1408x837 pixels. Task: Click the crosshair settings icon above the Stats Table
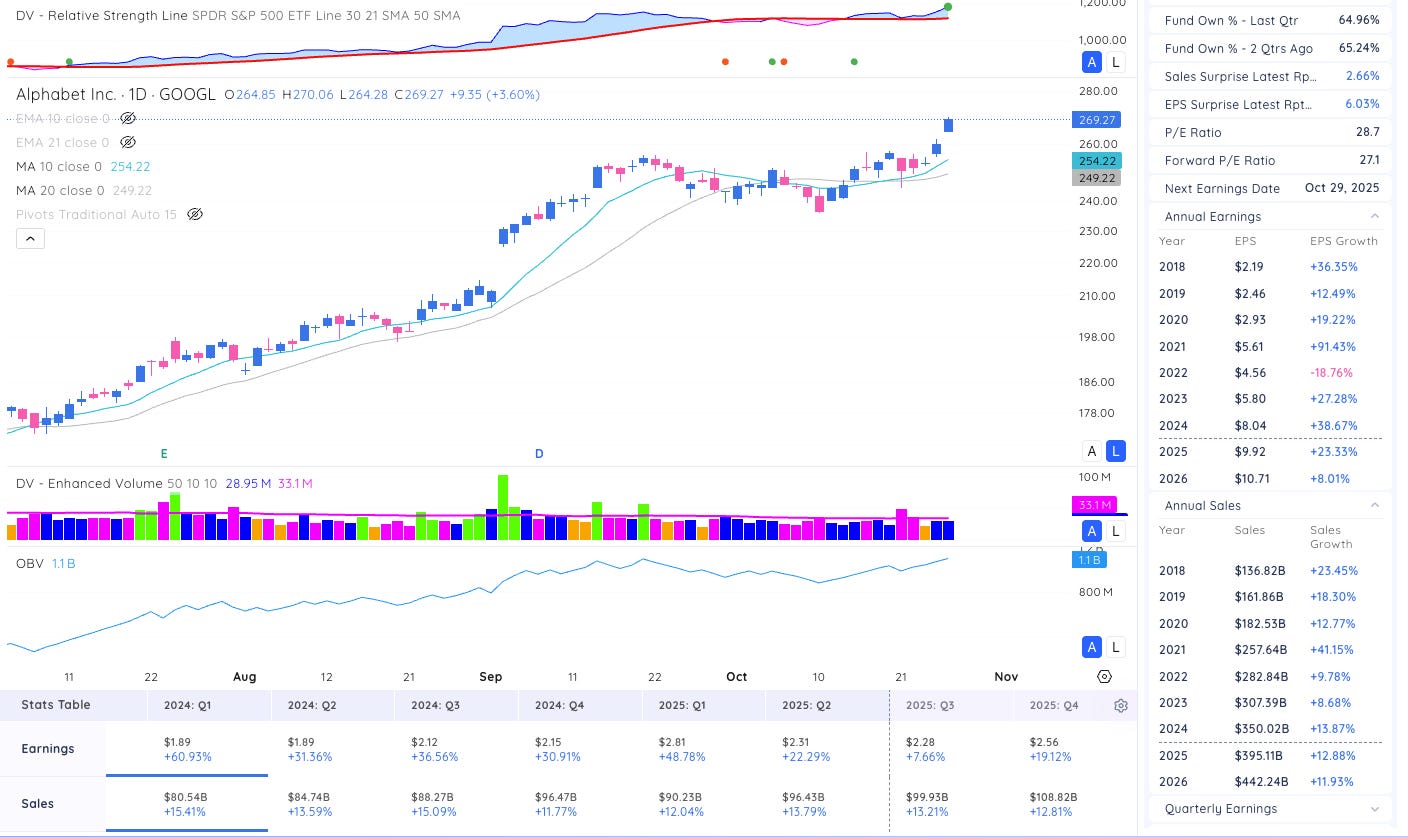point(1105,676)
